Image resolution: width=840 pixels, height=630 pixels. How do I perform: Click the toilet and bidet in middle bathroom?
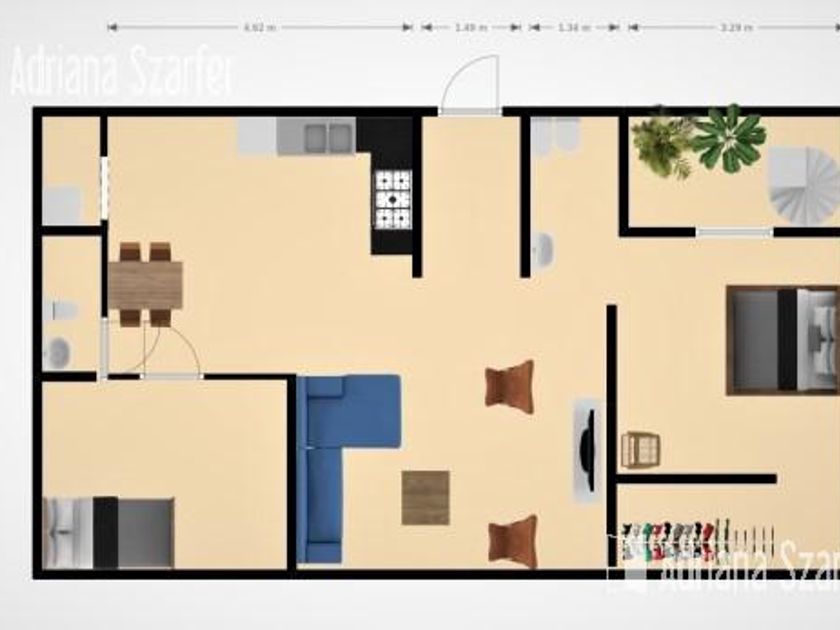555,136
